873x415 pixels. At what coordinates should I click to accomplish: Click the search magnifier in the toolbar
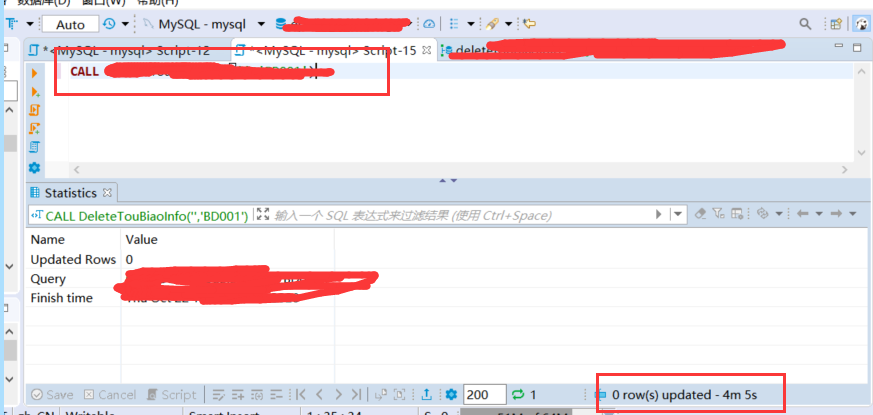(805, 24)
